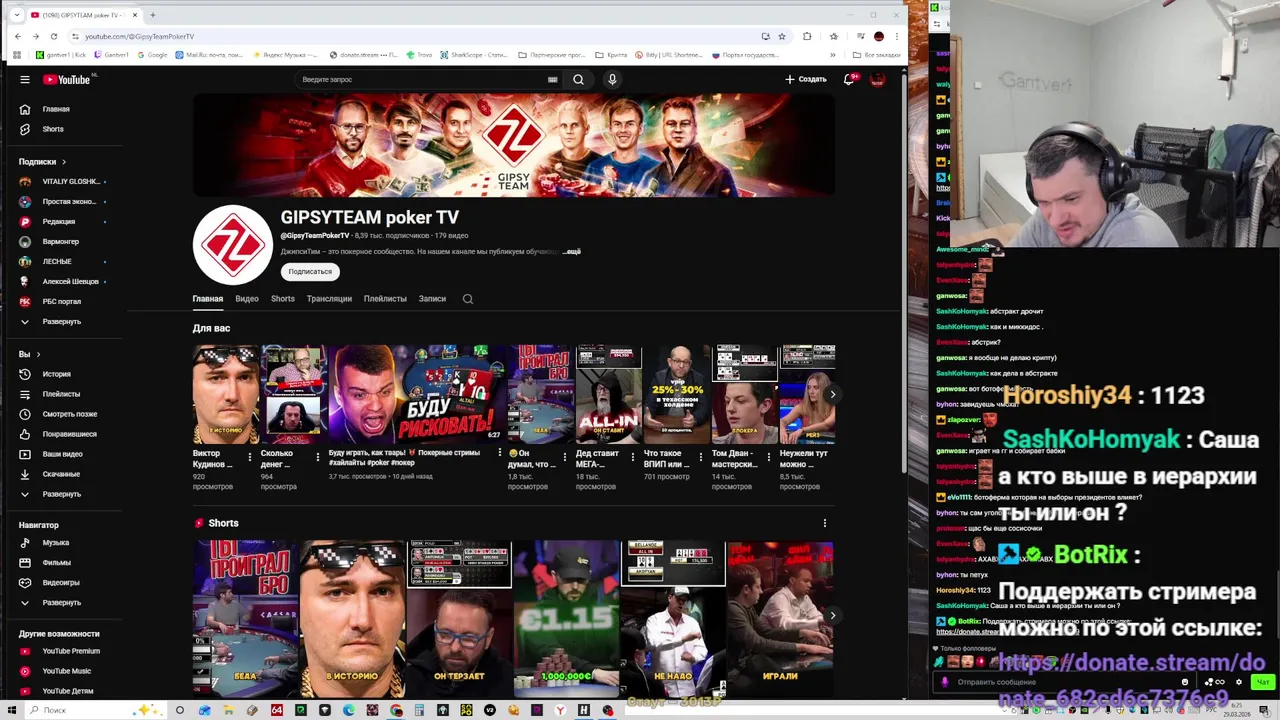The height and width of the screenshot is (720, 1280).
Task: Select the Записи channel tab
Action: click(x=432, y=298)
